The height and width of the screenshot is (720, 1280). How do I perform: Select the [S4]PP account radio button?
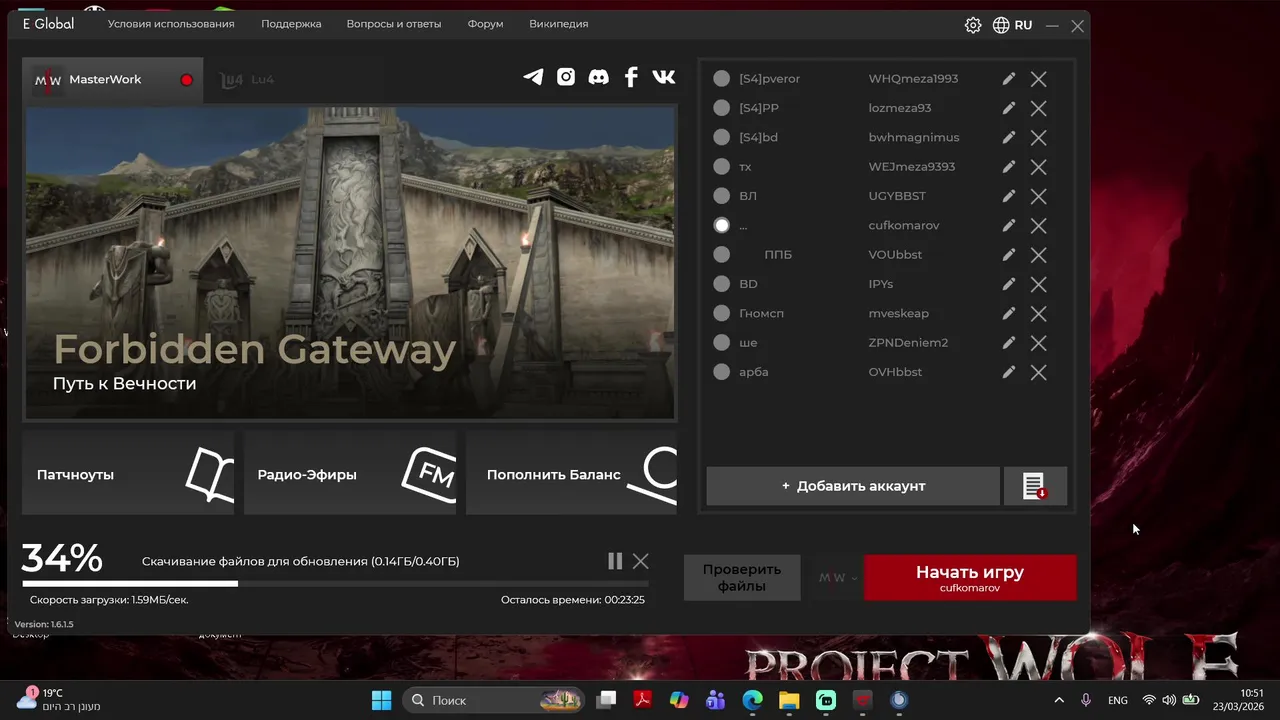pos(721,107)
